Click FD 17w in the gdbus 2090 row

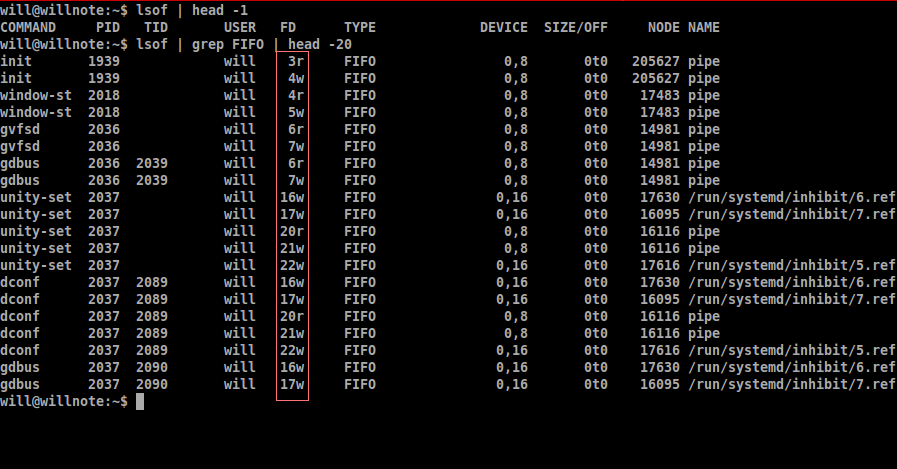(x=292, y=384)
